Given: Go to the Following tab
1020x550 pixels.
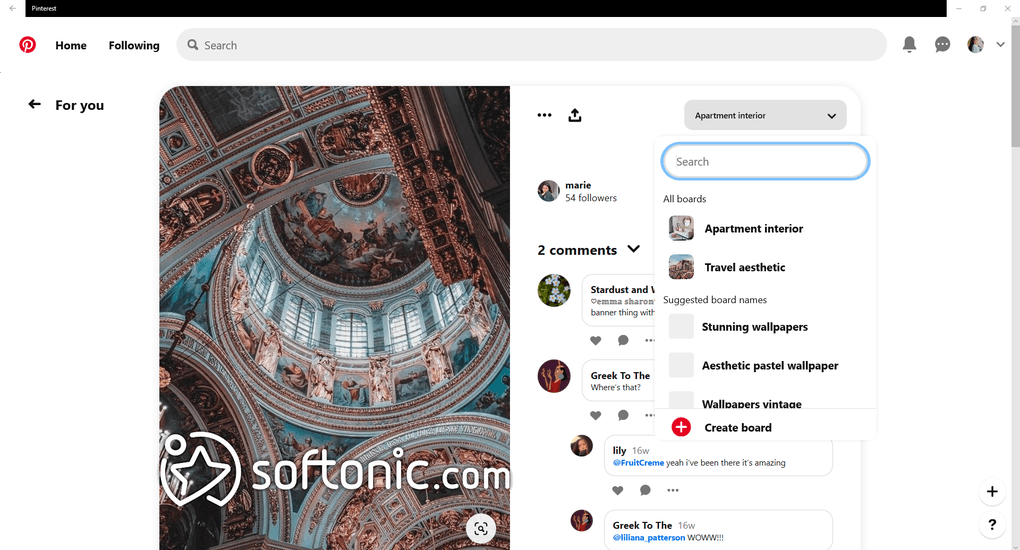Looking at the screenshot, I should point(134,46).
